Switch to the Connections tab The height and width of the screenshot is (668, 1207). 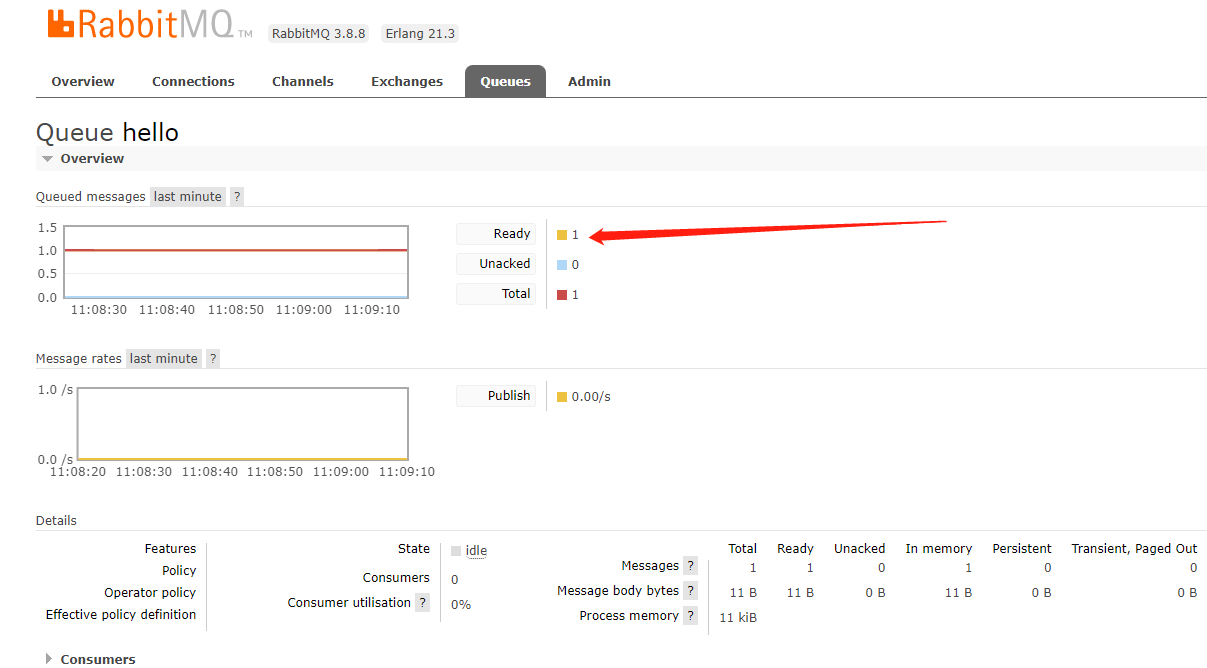193,81
